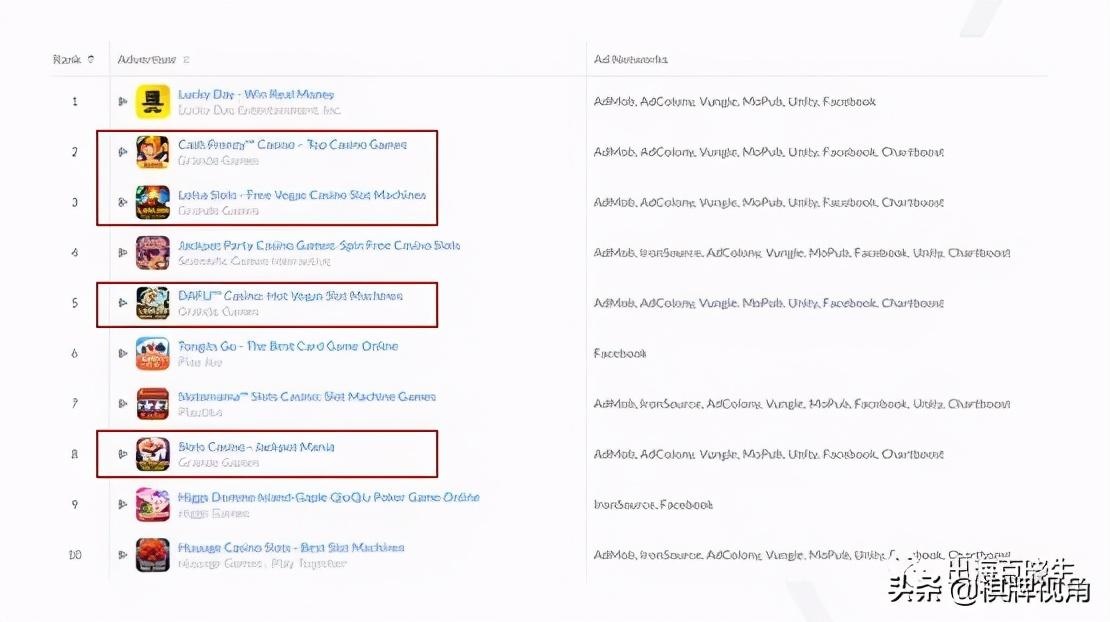Select rank number 10 cell

(x=74, y=555)
